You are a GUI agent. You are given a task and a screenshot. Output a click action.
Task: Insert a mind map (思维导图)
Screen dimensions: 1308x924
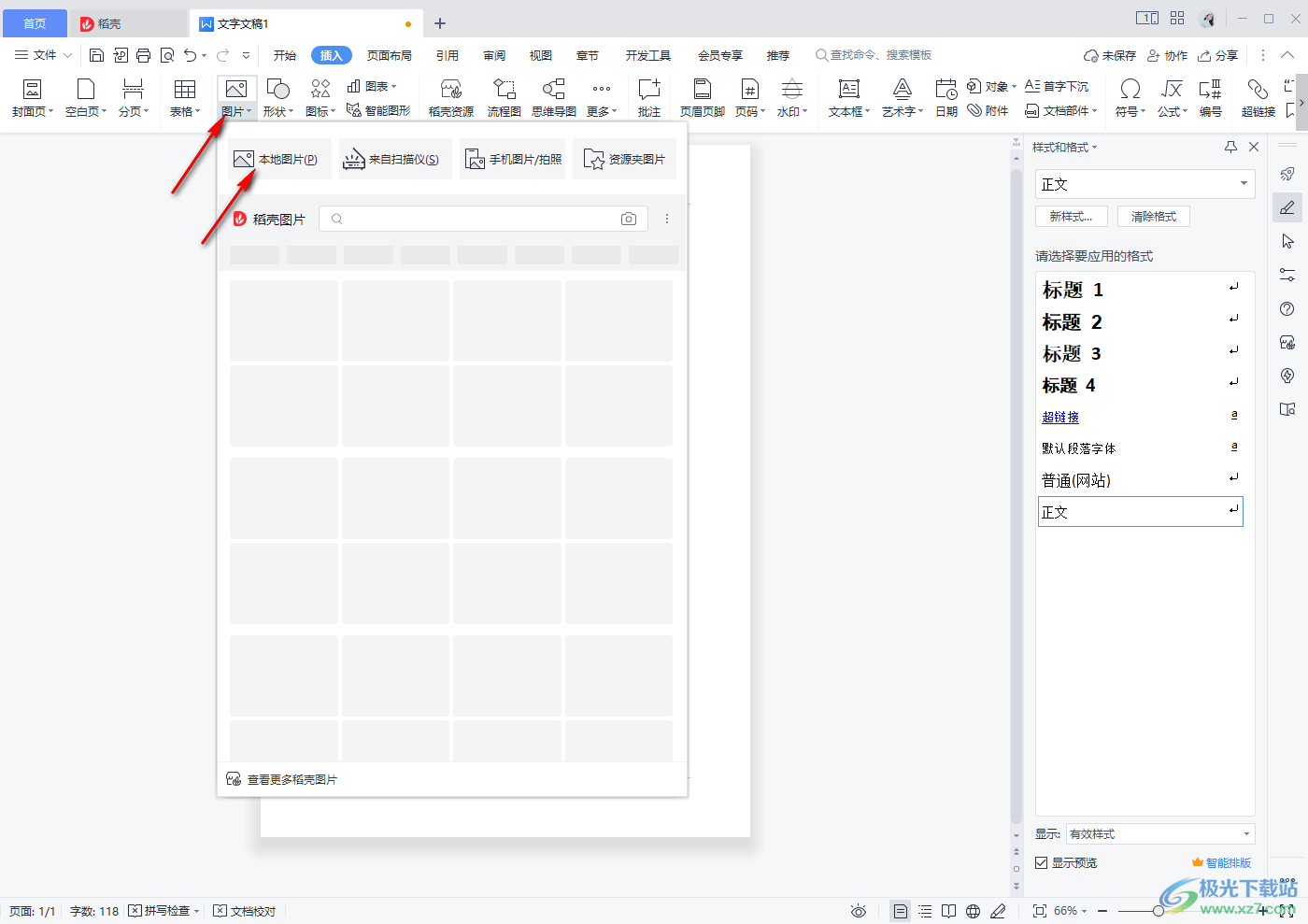point(554,98)
